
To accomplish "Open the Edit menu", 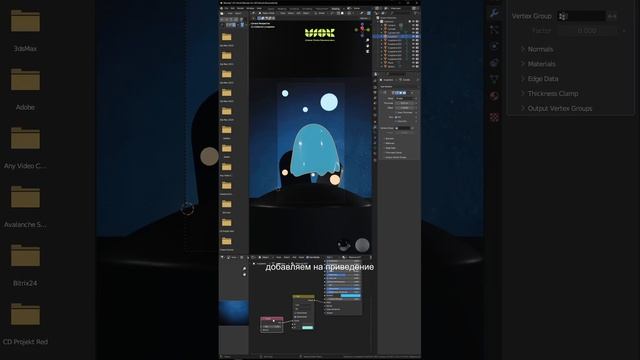I will 233,9.
